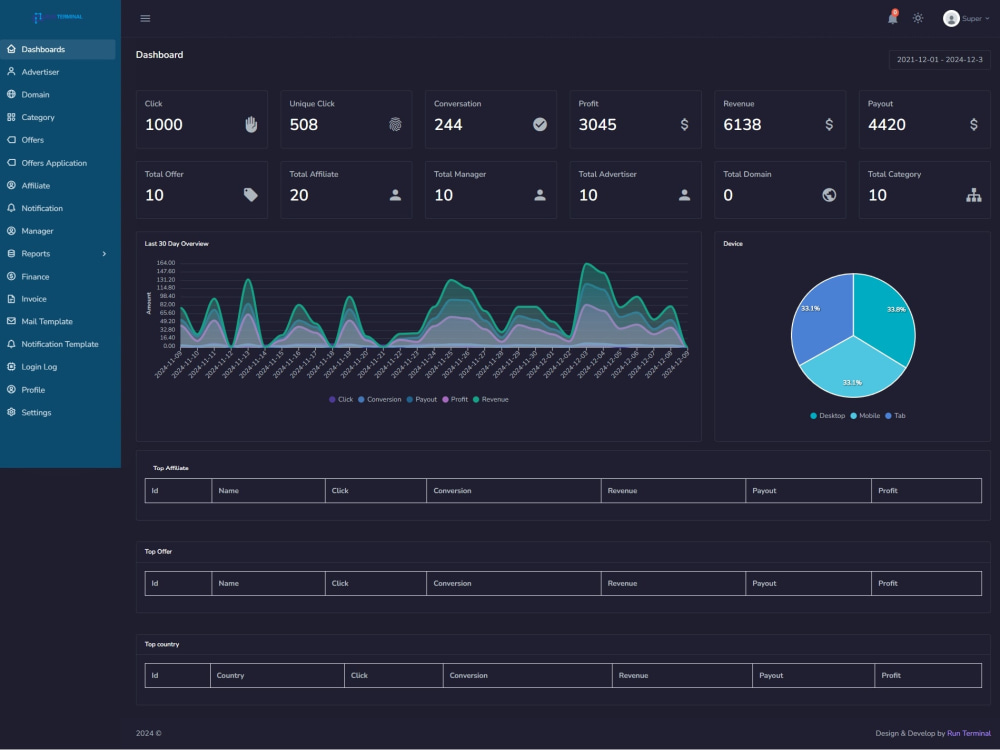Click the dollar icon on Profit card
The width and height of the screenshot is (1000, 750).
click(684, 124)
